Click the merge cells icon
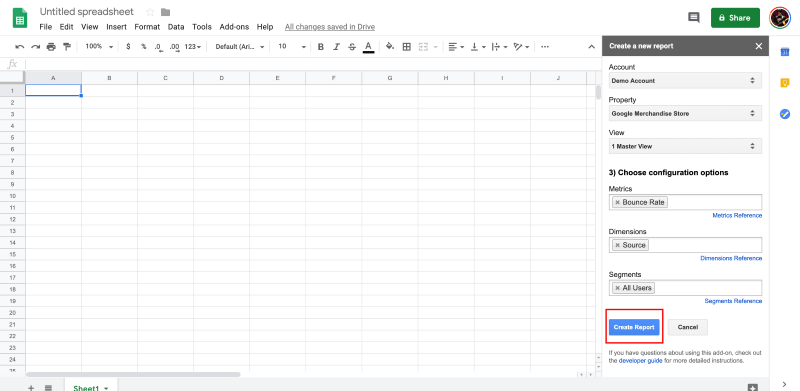 tap(423, 46)
